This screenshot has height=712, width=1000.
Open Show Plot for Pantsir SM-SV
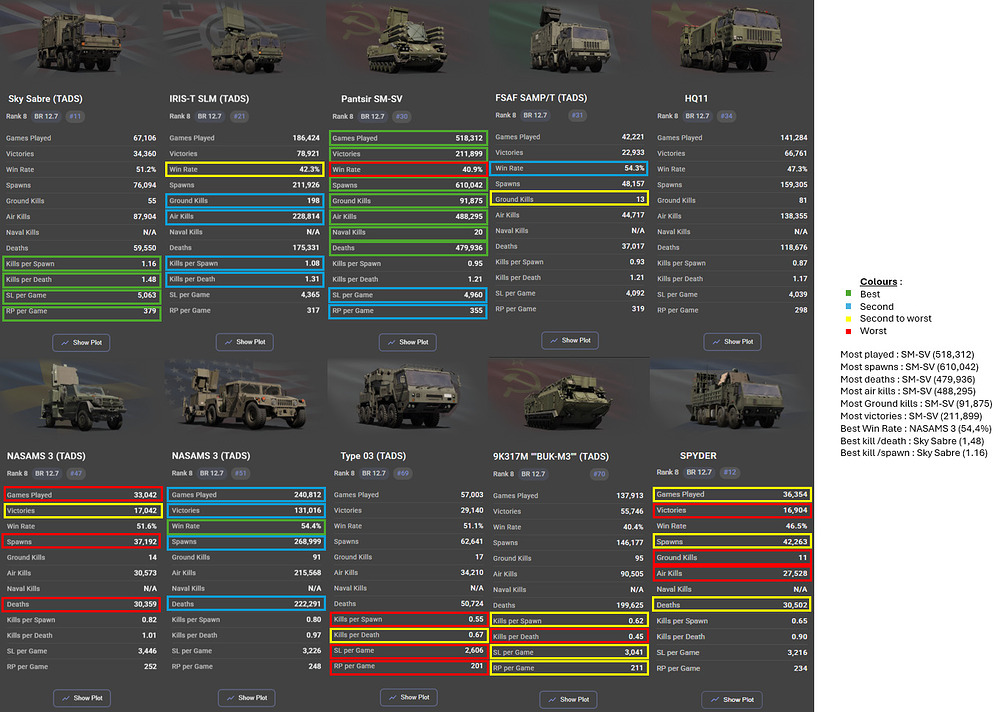tap(408, 342)
